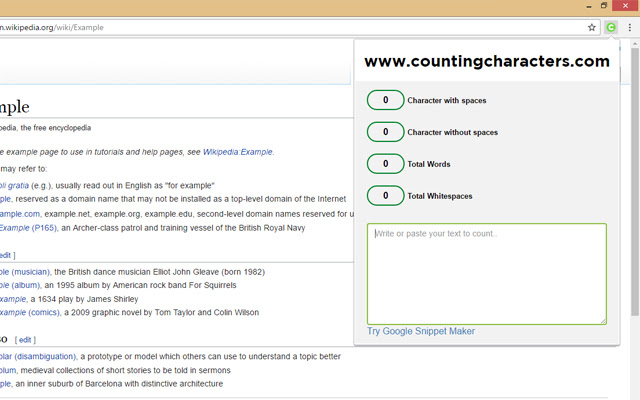Screen dimensions: 640x400
Task: Click into the 'Write or paste your text' box
Action: coord(487,274)
